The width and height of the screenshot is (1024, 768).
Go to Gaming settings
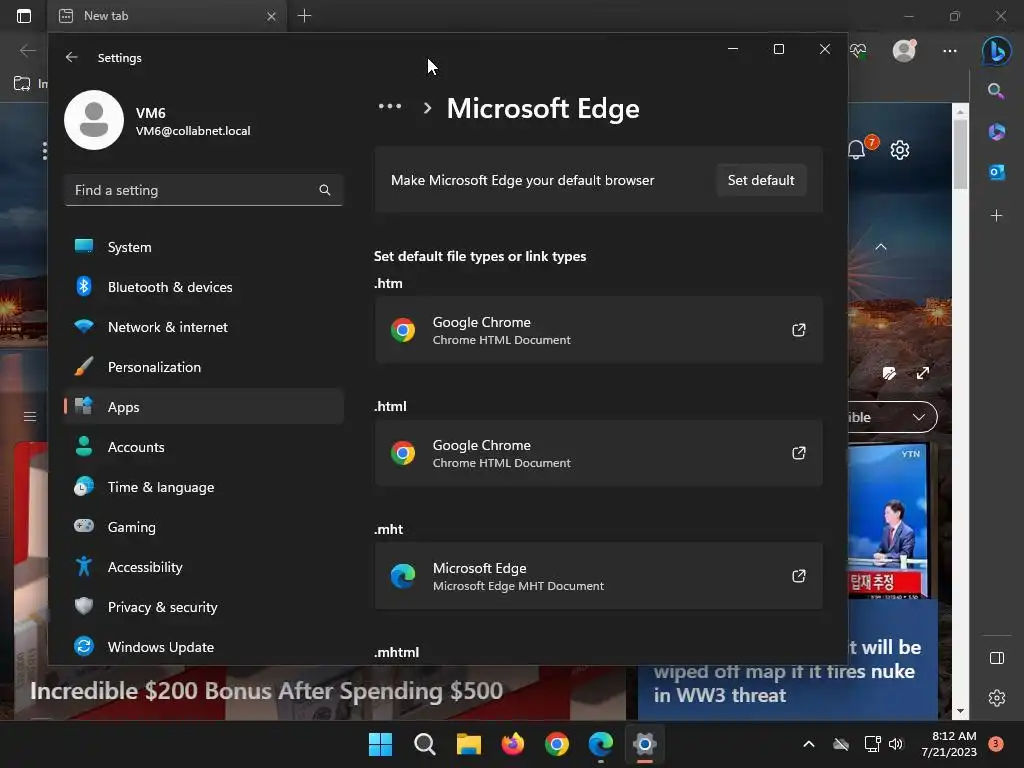click(204, 527)
